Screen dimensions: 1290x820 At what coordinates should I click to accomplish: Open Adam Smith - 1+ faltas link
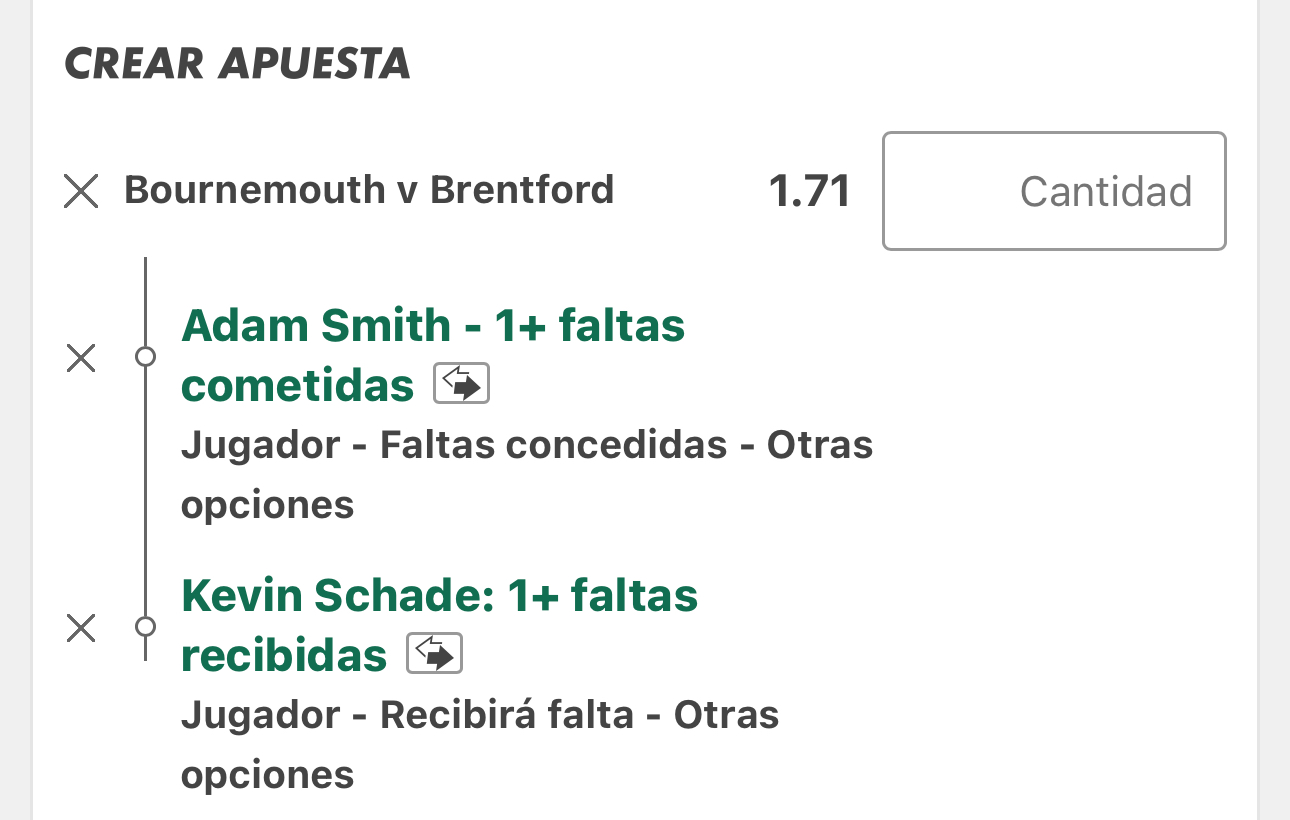tap(433, 326)
